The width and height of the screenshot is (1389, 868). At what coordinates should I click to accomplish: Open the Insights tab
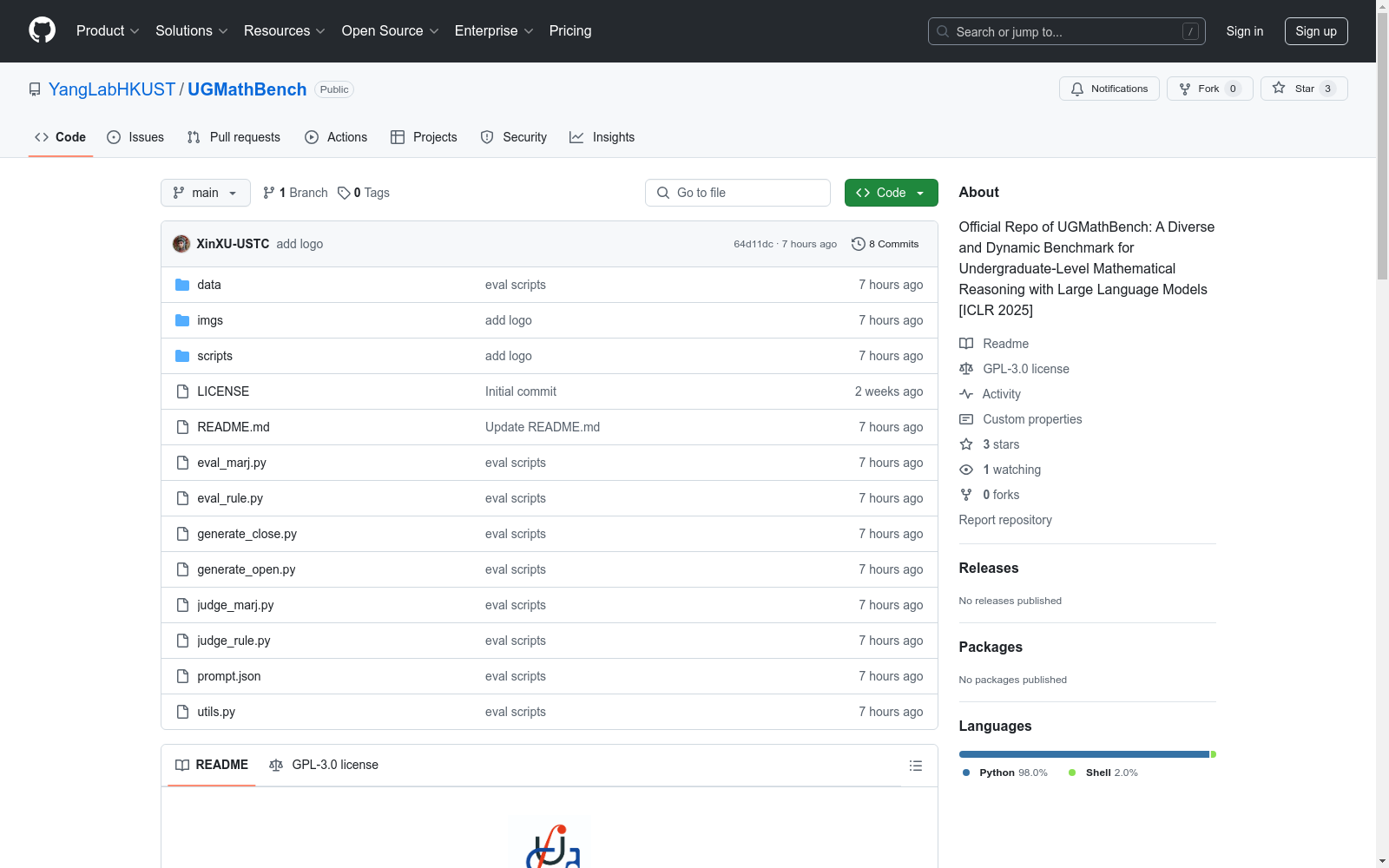tap(602, 137)
